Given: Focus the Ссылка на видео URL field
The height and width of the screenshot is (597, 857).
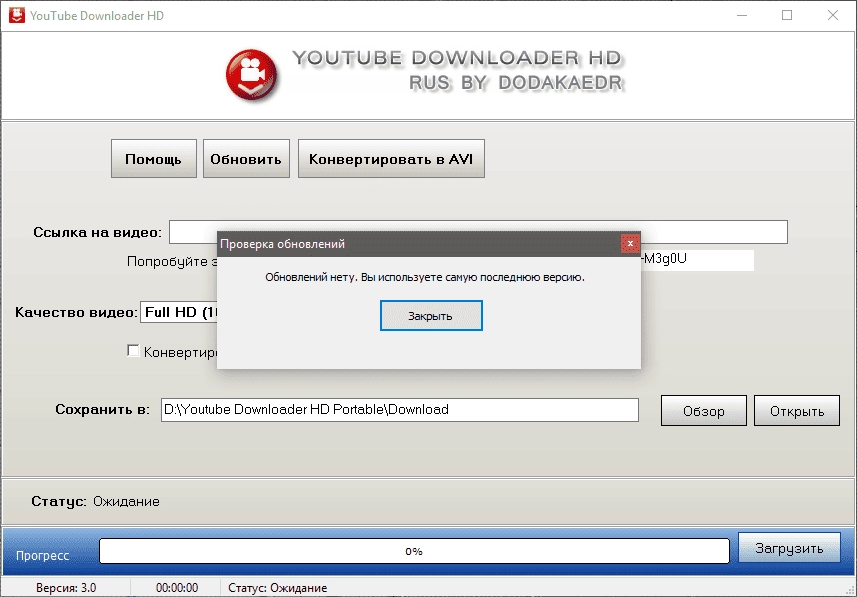Looking at the screenshot, I should point(478,232).
